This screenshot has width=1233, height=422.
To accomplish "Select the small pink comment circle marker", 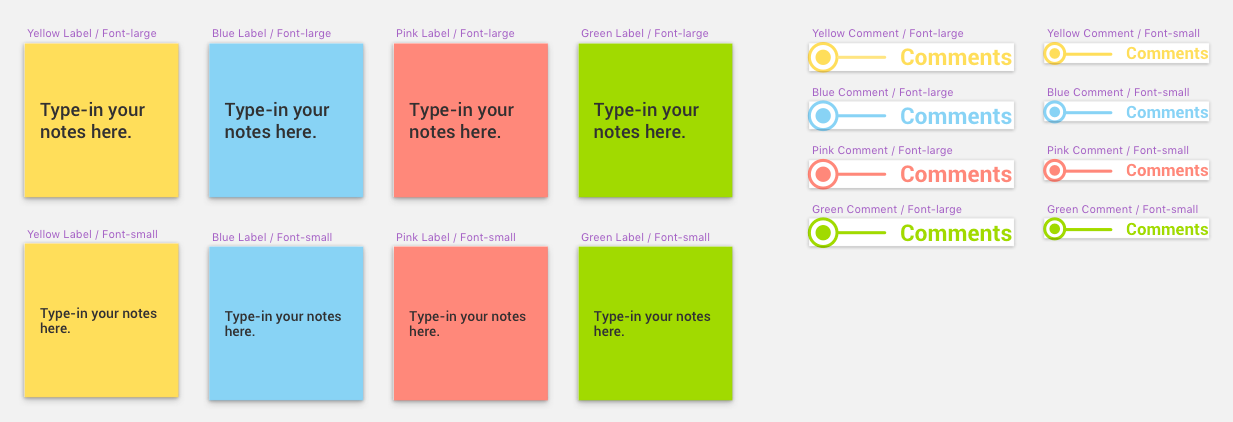I will coord(1054,170).
